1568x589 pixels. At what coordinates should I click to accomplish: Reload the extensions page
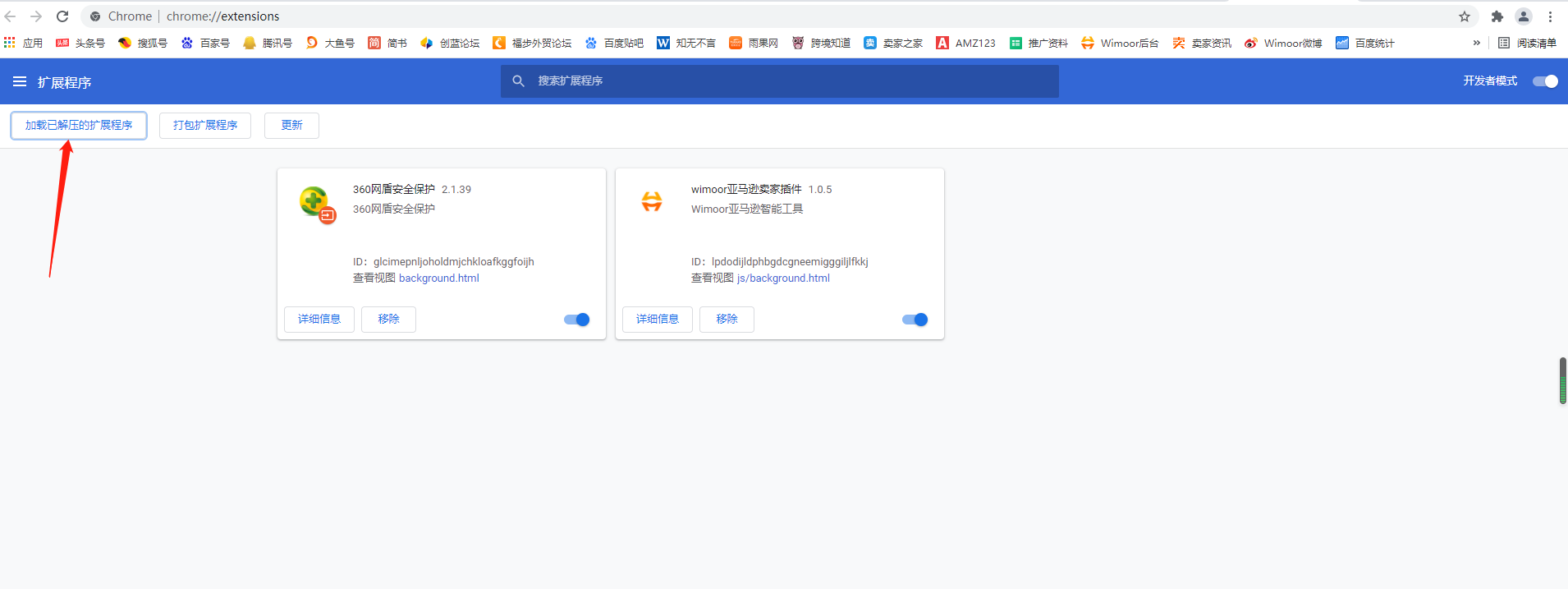[62, 16]
